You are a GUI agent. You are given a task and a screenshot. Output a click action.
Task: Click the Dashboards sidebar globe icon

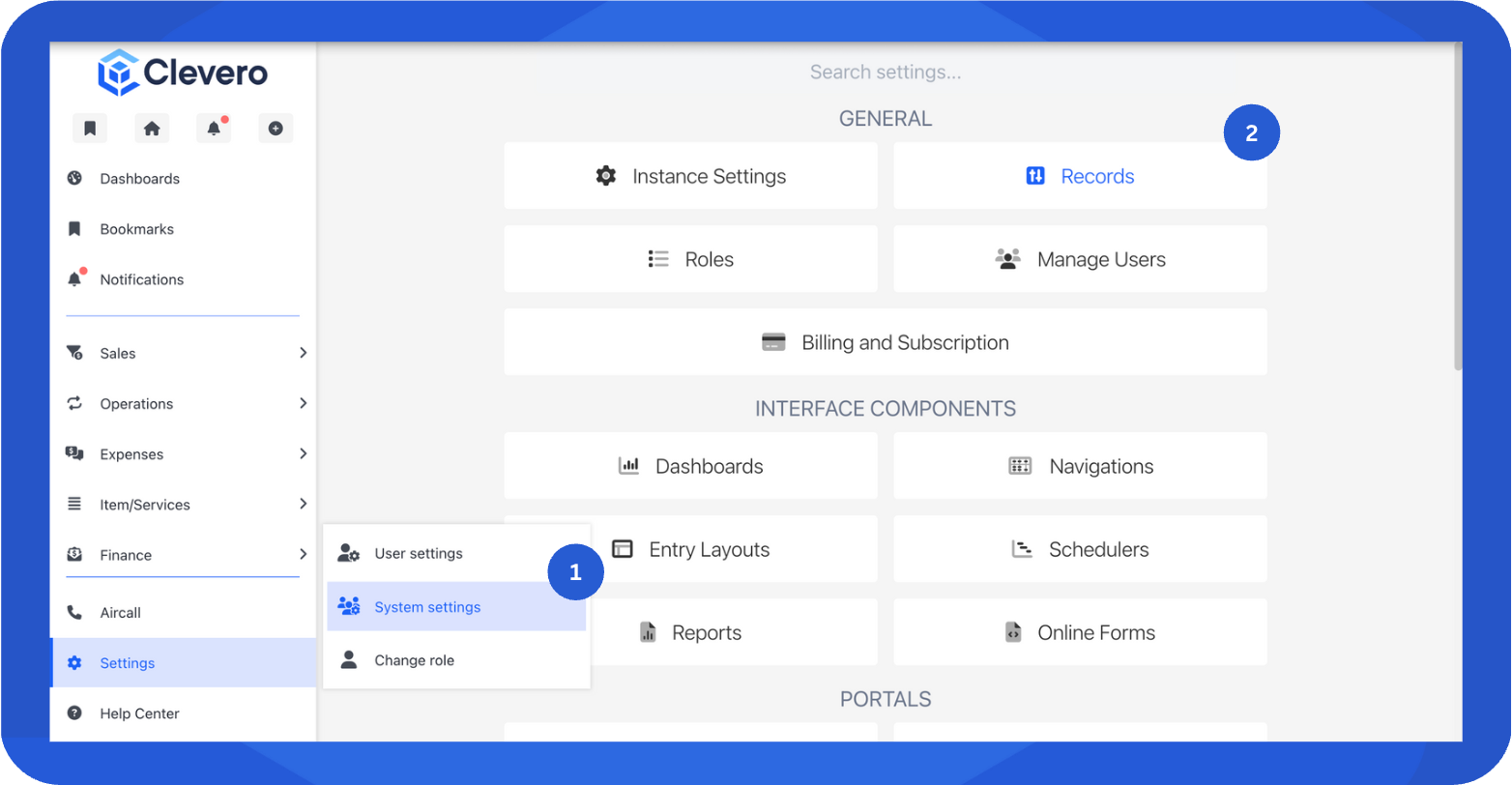[74, 178]
